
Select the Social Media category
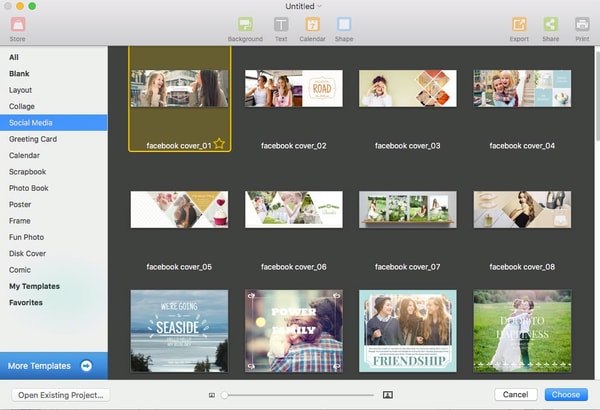pyautogui.click(x=54, y=123)
